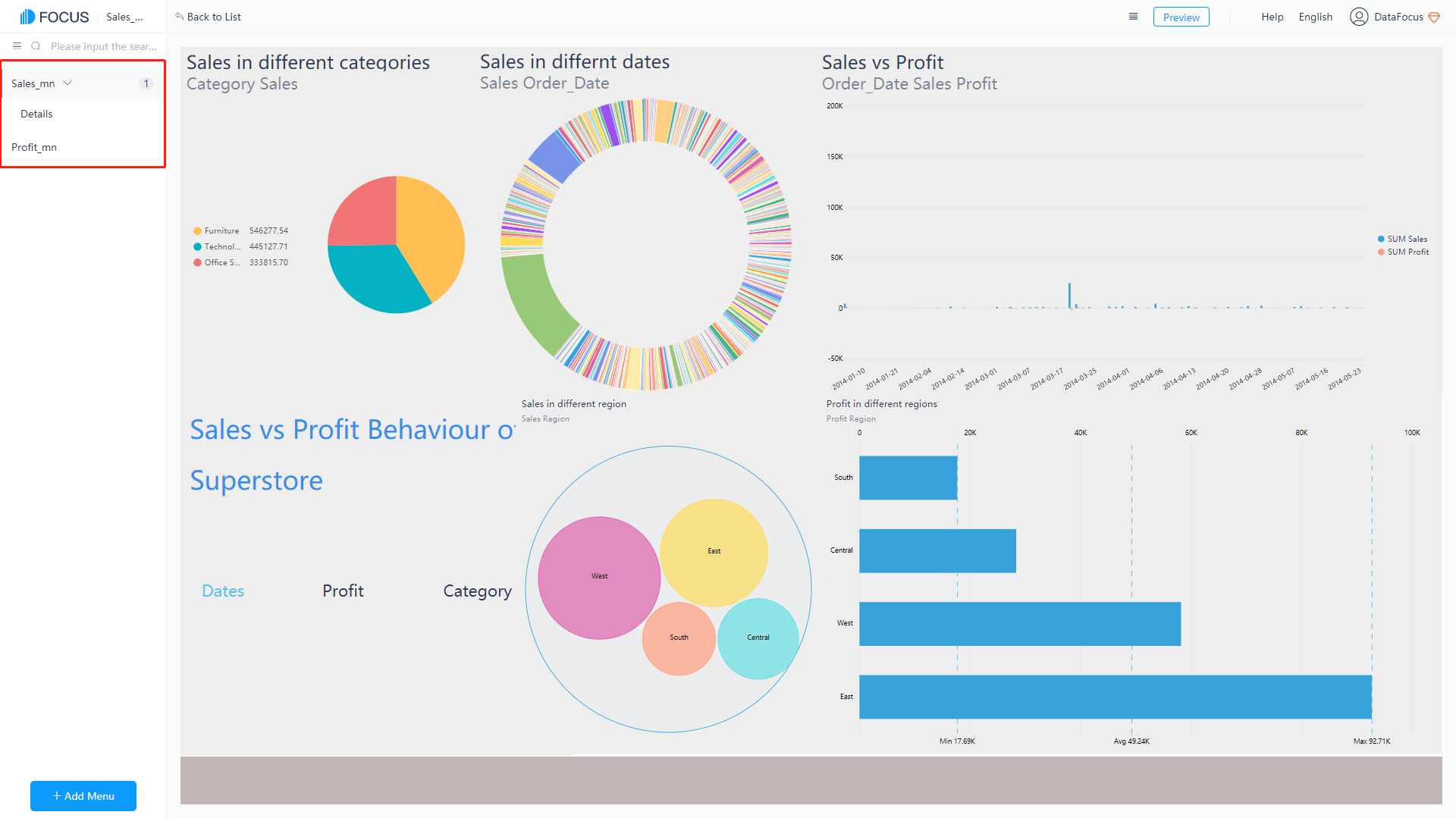This screenshot has width=1456, height=818.
Task: Go Back to List
Action: click(208, 17)
